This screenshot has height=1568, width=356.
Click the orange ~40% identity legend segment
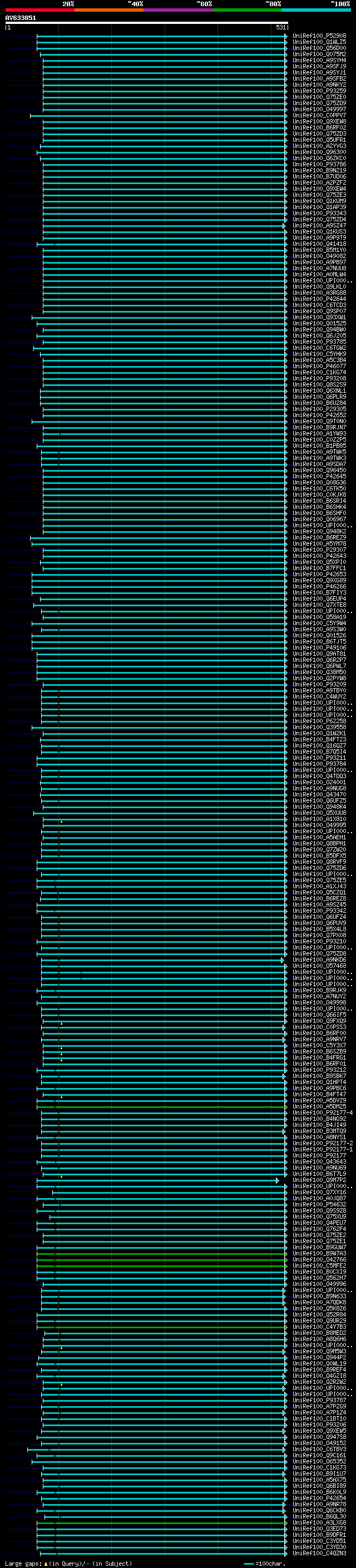(109, 10)
